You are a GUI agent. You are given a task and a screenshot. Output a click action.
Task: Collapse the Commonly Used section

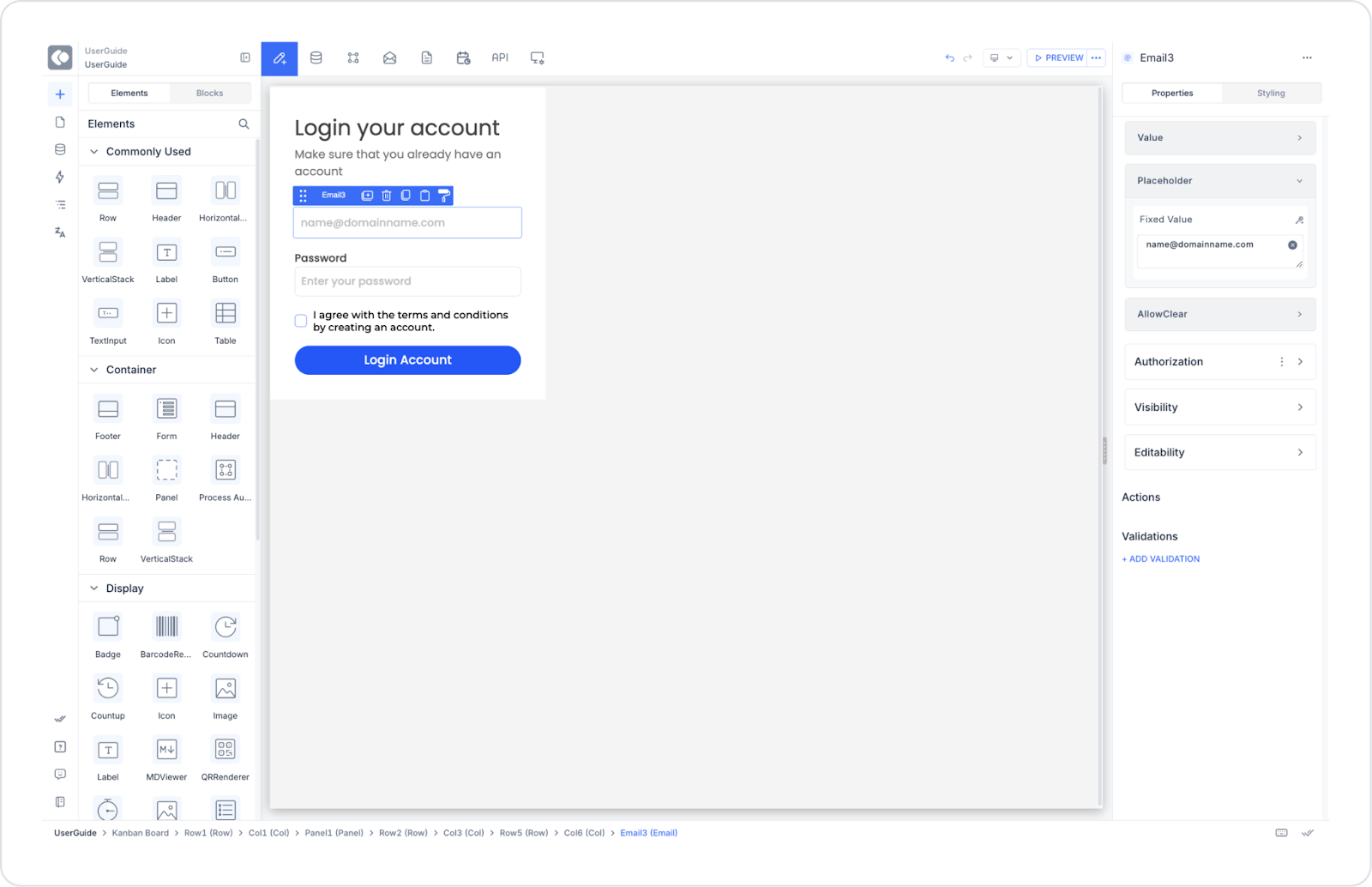[x=94, y=152]
